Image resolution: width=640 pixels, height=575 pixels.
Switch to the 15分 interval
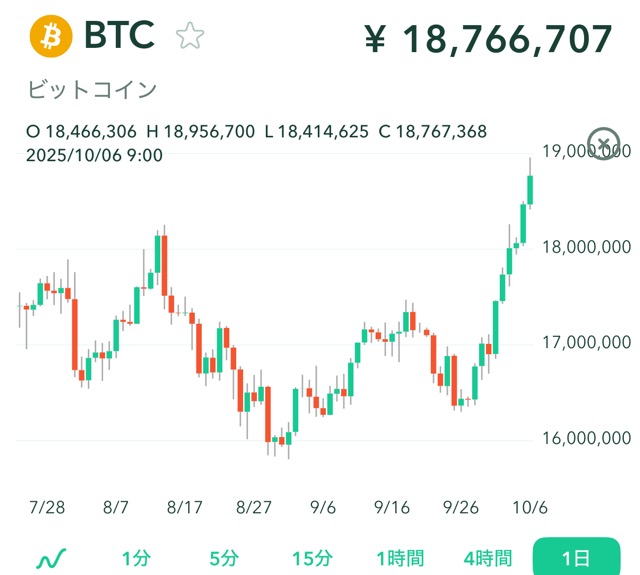pyautogui.click(x=312, y=558)
